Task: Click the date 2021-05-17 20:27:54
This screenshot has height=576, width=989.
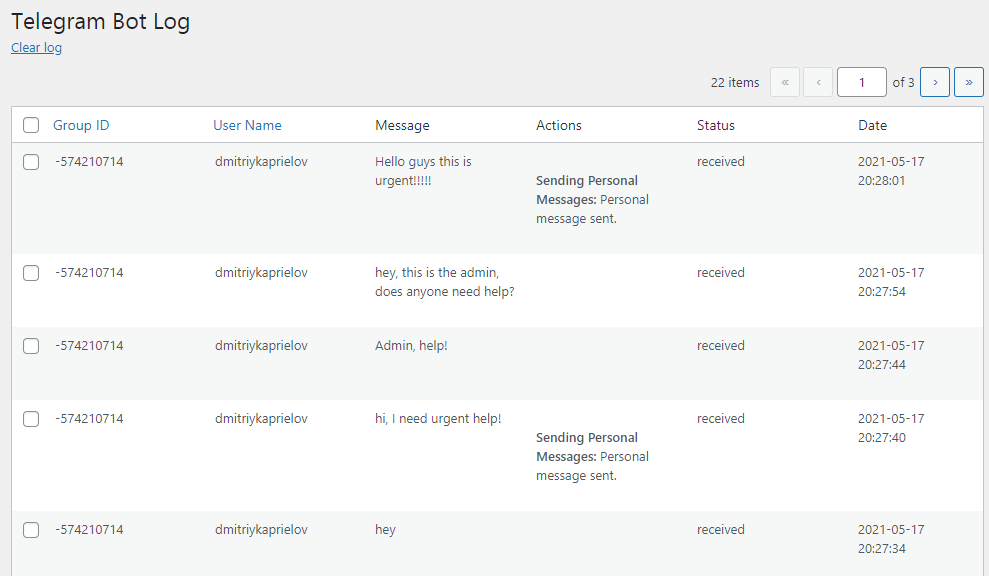Action: pos(891,282)
